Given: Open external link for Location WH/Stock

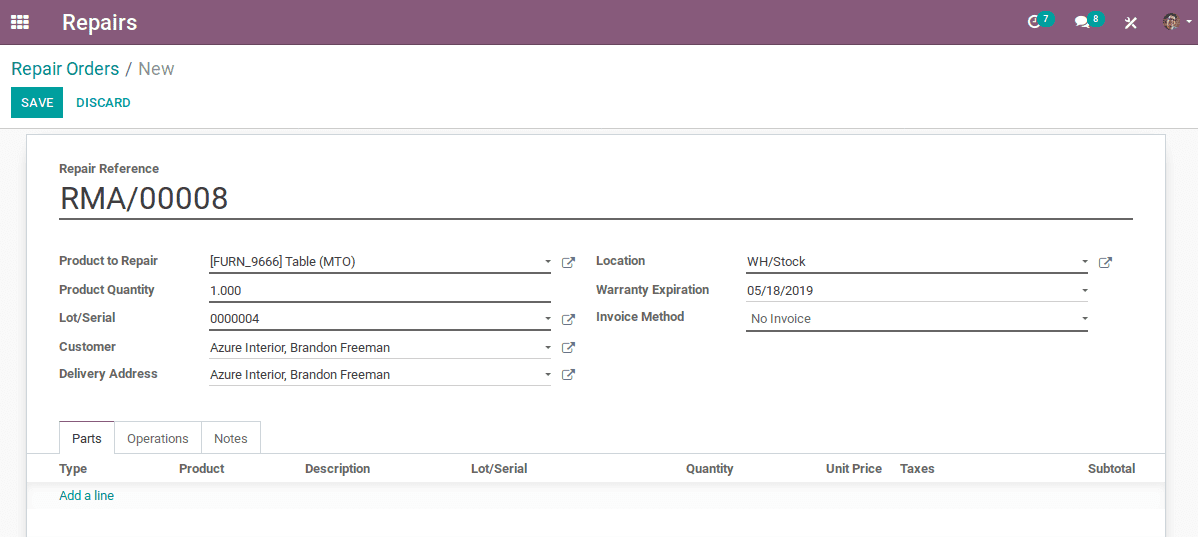Looking at the screenshot, I should coord(1106,262).
